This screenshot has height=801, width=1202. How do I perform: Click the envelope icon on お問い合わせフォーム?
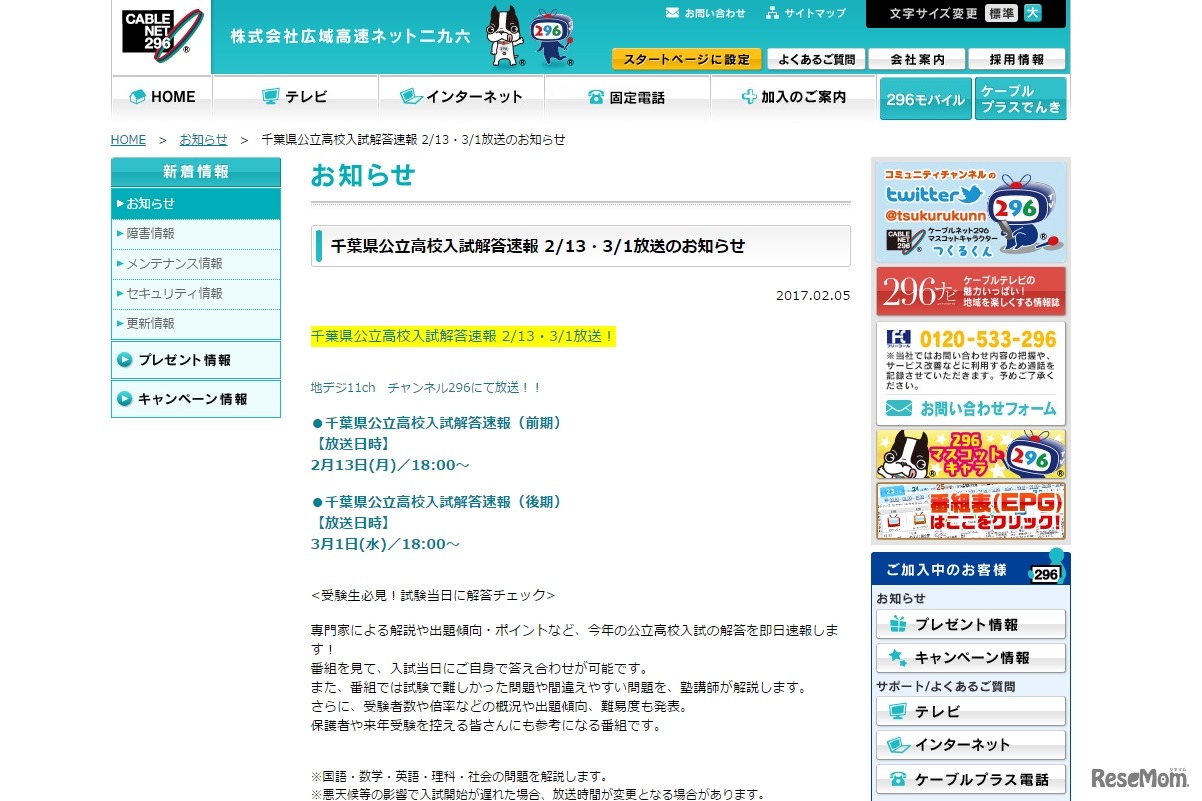coord(899,406)
